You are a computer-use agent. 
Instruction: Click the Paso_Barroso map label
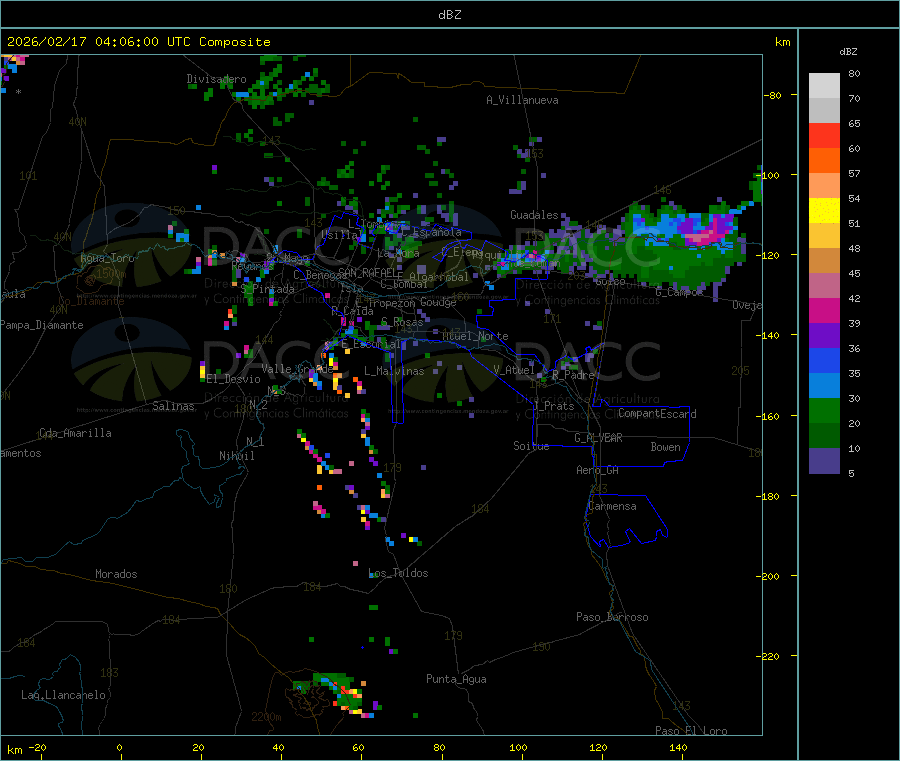(x=612, y=617)
